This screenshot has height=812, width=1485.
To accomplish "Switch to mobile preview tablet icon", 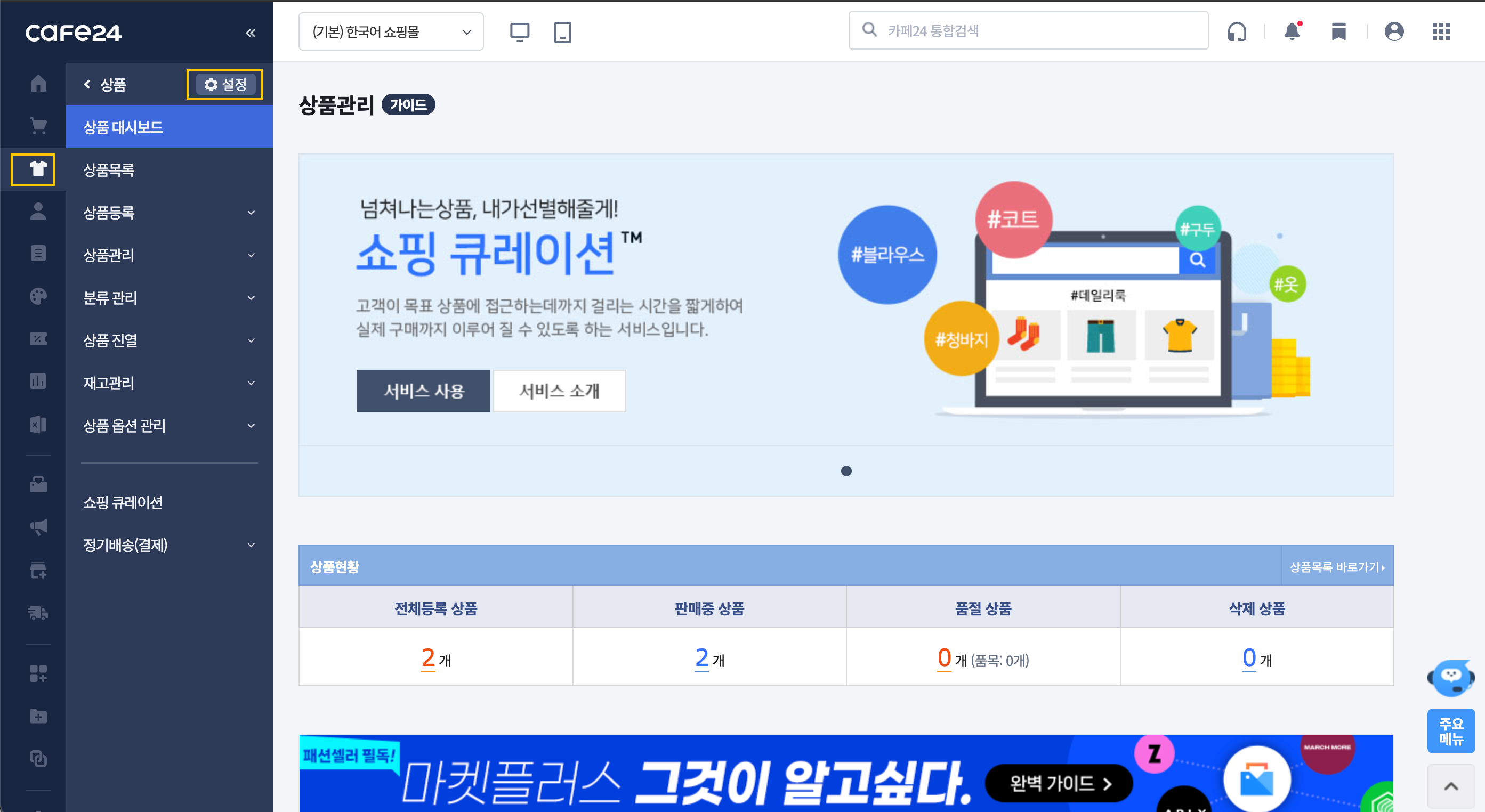I will 563,33.
